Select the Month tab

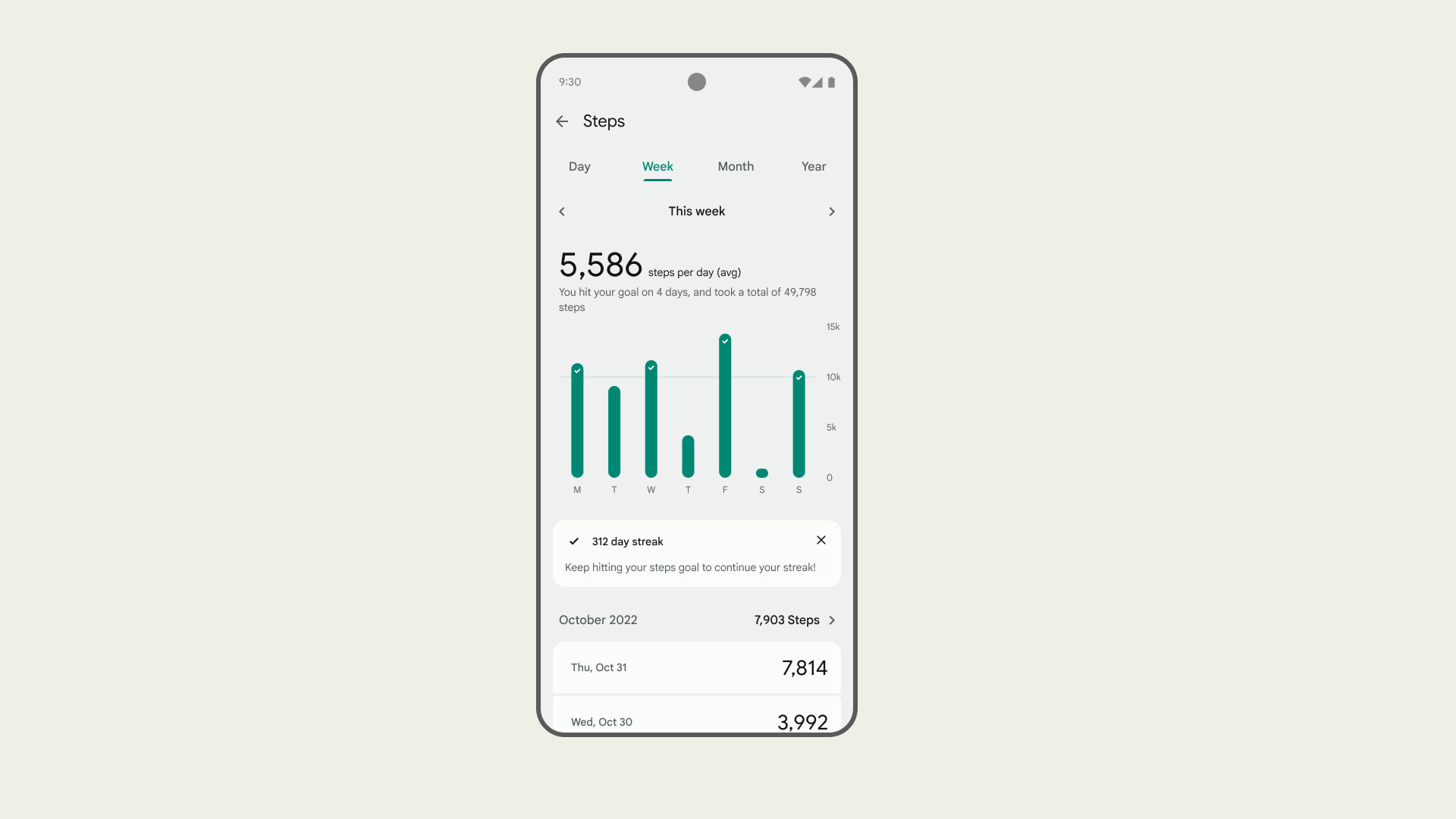pos(735,166)
